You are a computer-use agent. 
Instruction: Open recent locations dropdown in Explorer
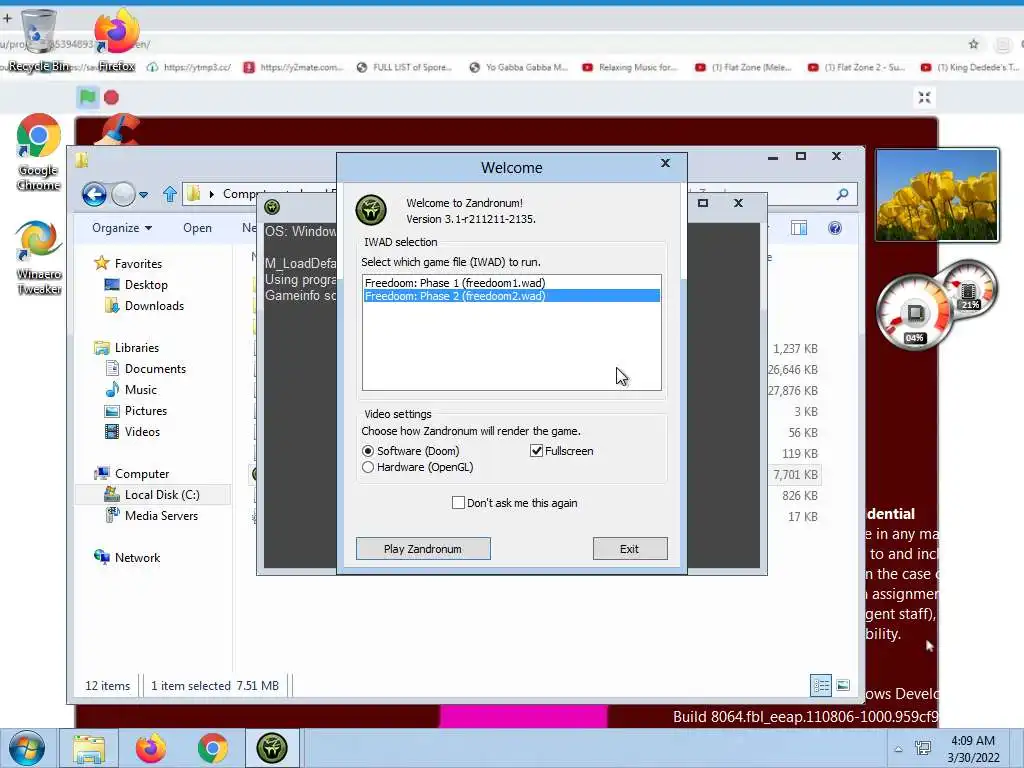[143, 195]
